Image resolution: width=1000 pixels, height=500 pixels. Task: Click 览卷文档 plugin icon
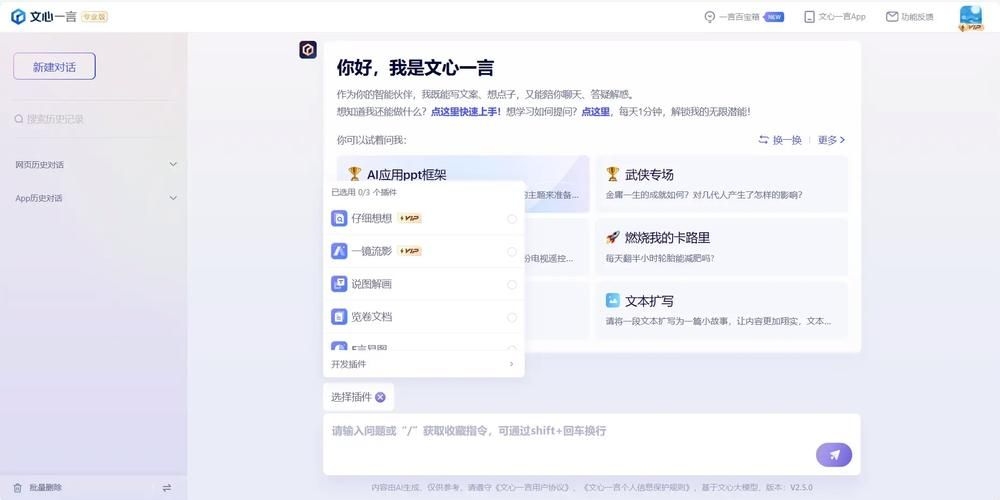[339, 317]
